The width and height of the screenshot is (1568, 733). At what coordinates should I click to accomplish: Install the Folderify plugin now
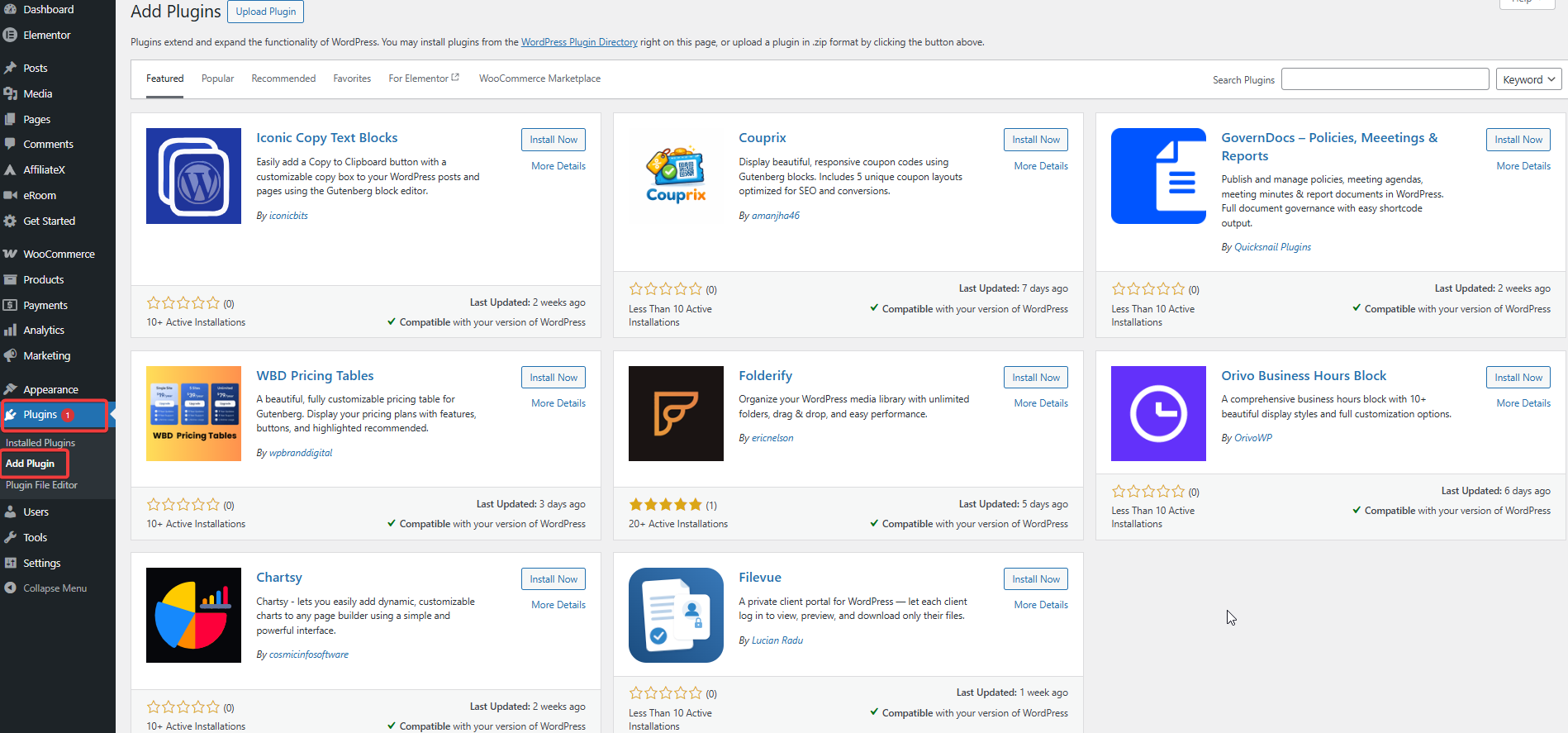pos(1036,378)
